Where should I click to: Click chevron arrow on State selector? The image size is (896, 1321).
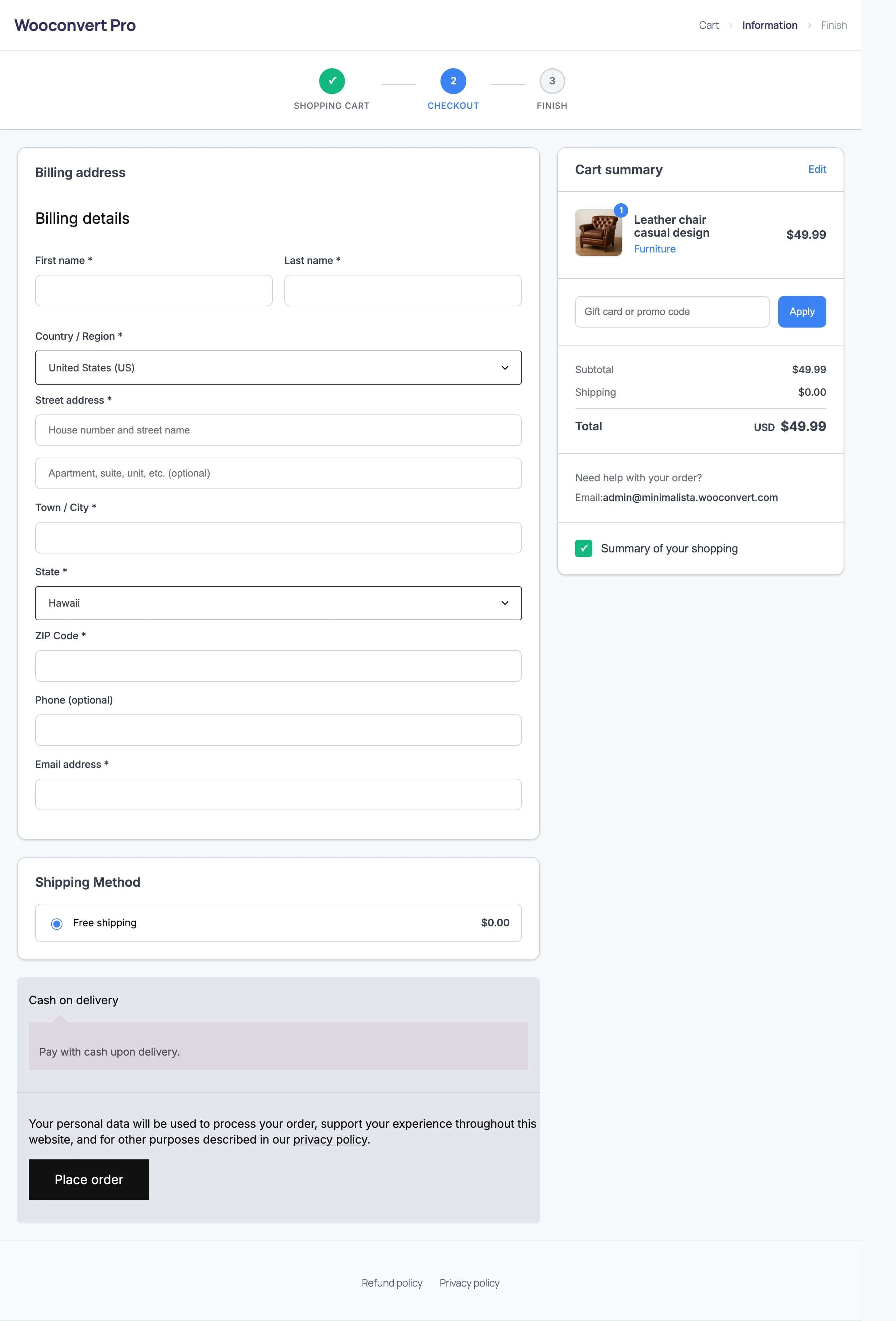point(504,603)
